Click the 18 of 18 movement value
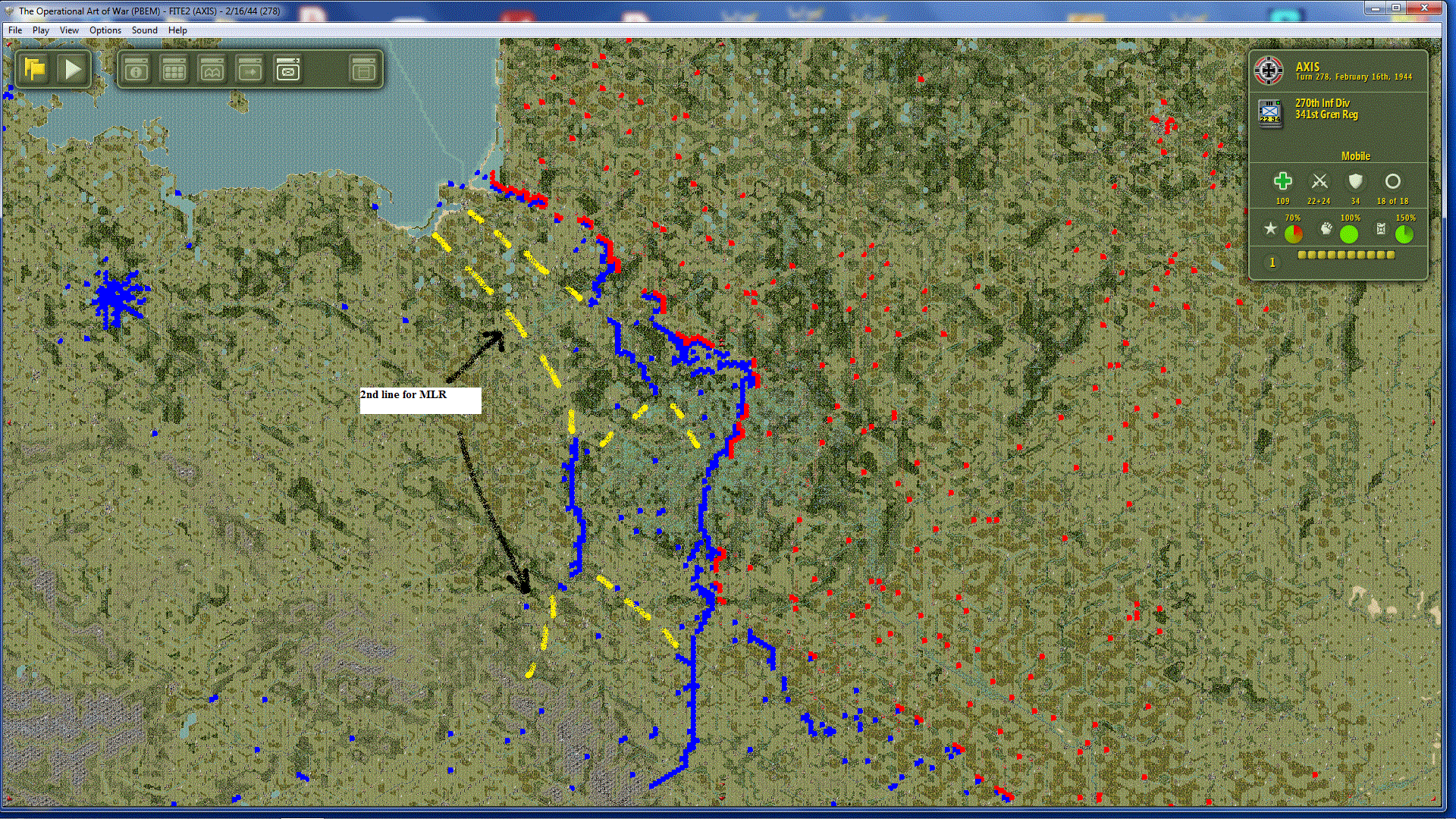 tap(1393, 202)
